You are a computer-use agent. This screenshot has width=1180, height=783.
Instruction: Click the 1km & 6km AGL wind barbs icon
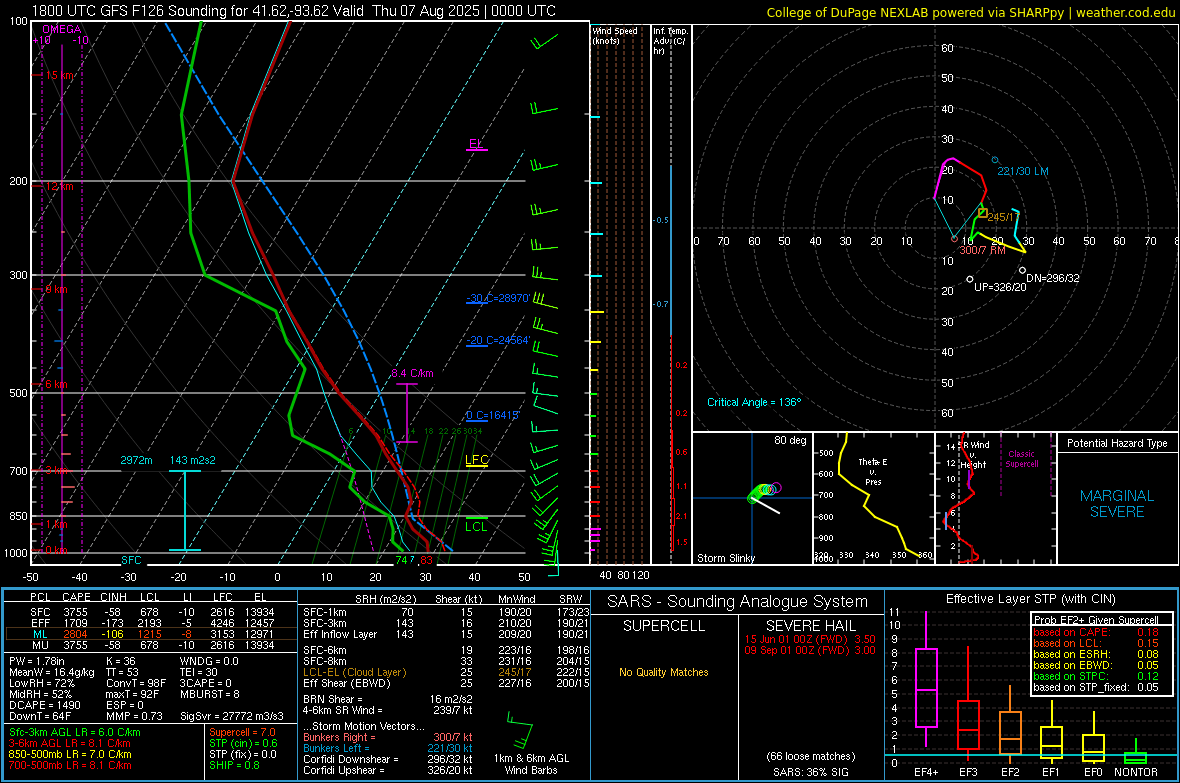point(521,730)
